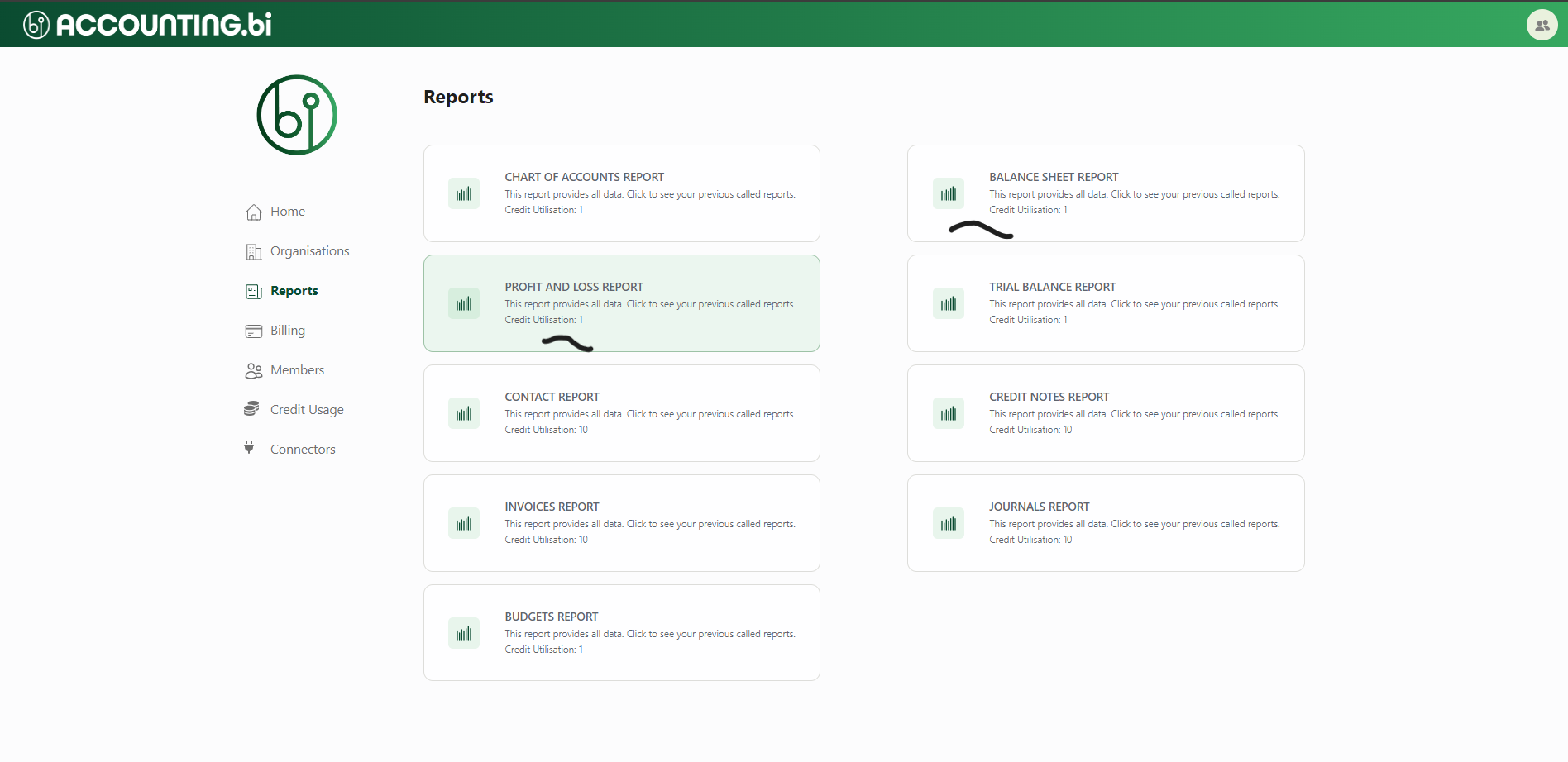Screen dimensions: 1568x762
Task: Open the Contact Report card
Action: pos(621,412)
